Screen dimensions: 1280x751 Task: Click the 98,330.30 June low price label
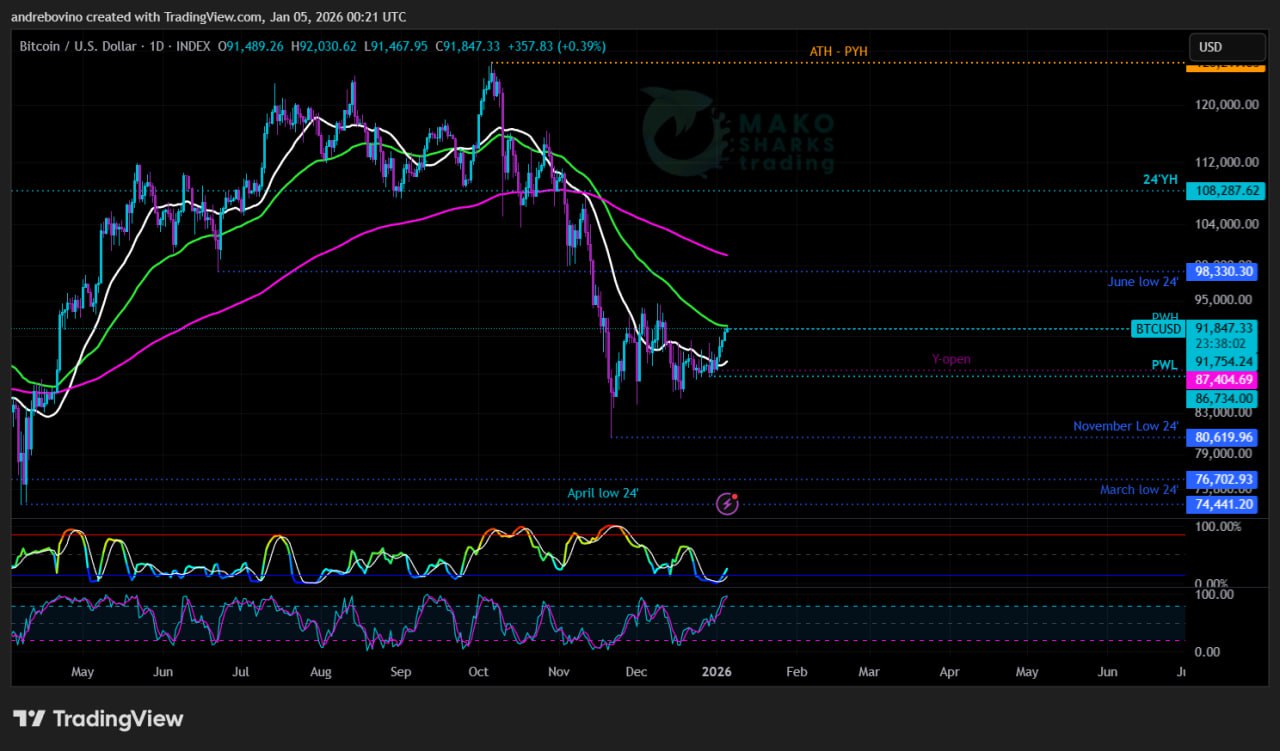click(x=1221, y=271)
